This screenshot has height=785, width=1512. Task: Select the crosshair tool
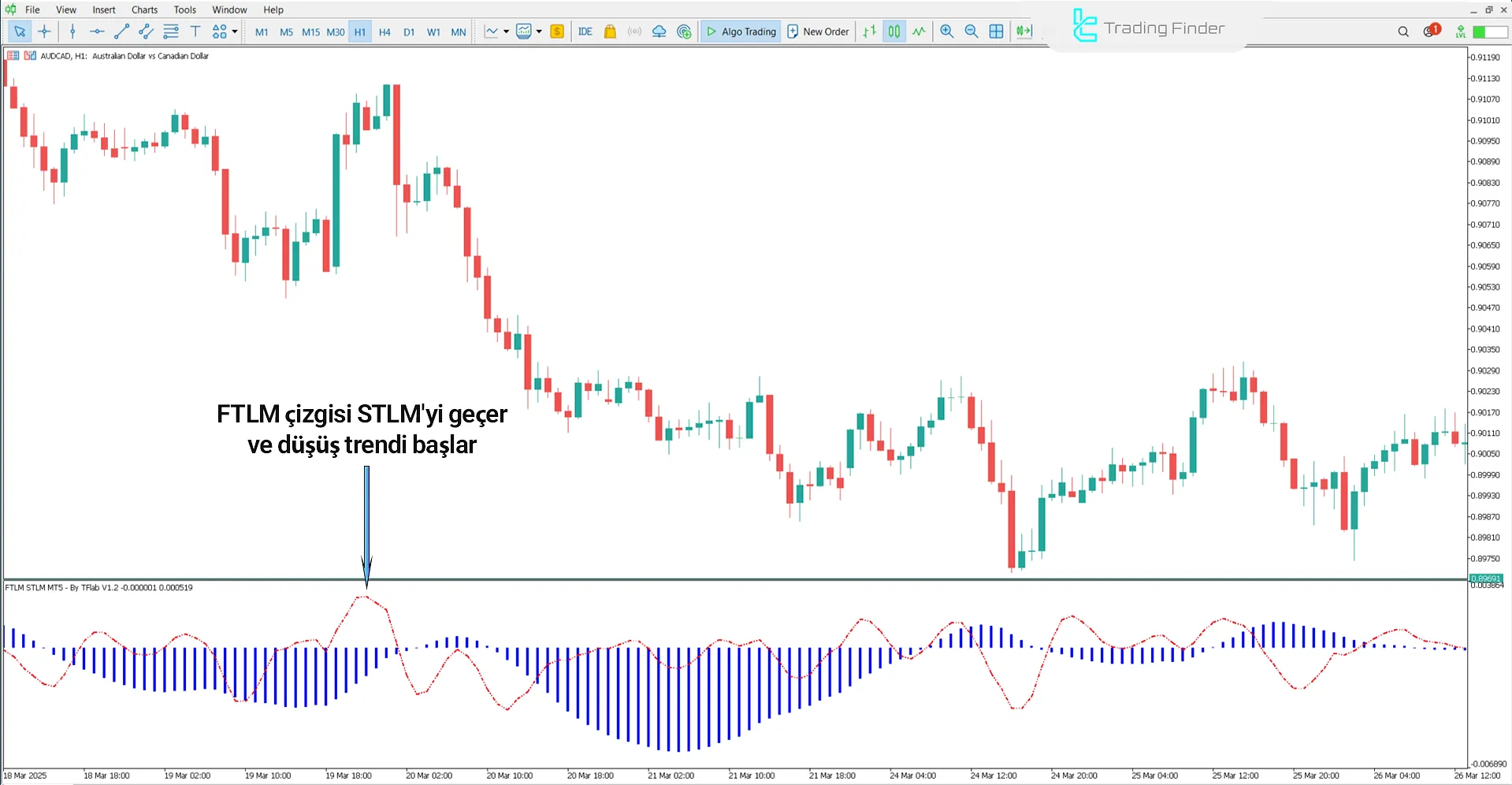44,32
